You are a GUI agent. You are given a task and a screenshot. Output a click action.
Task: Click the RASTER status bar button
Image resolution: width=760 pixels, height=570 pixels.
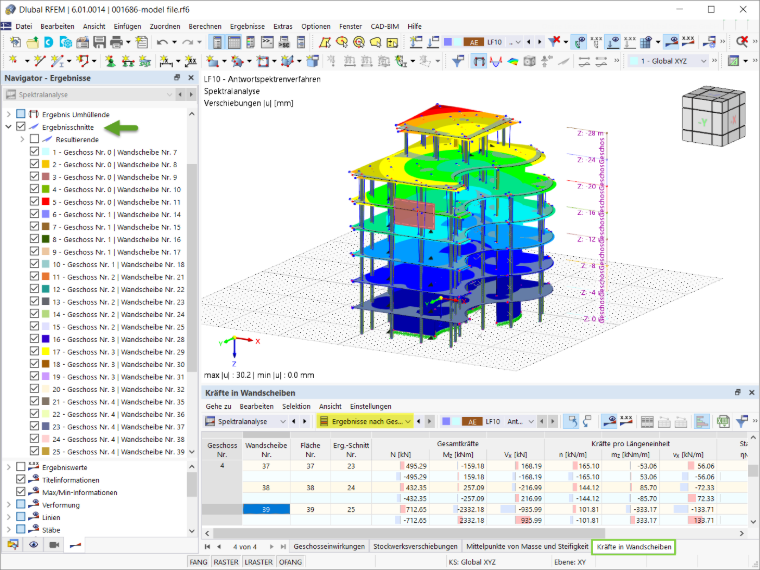pos(226,562)
